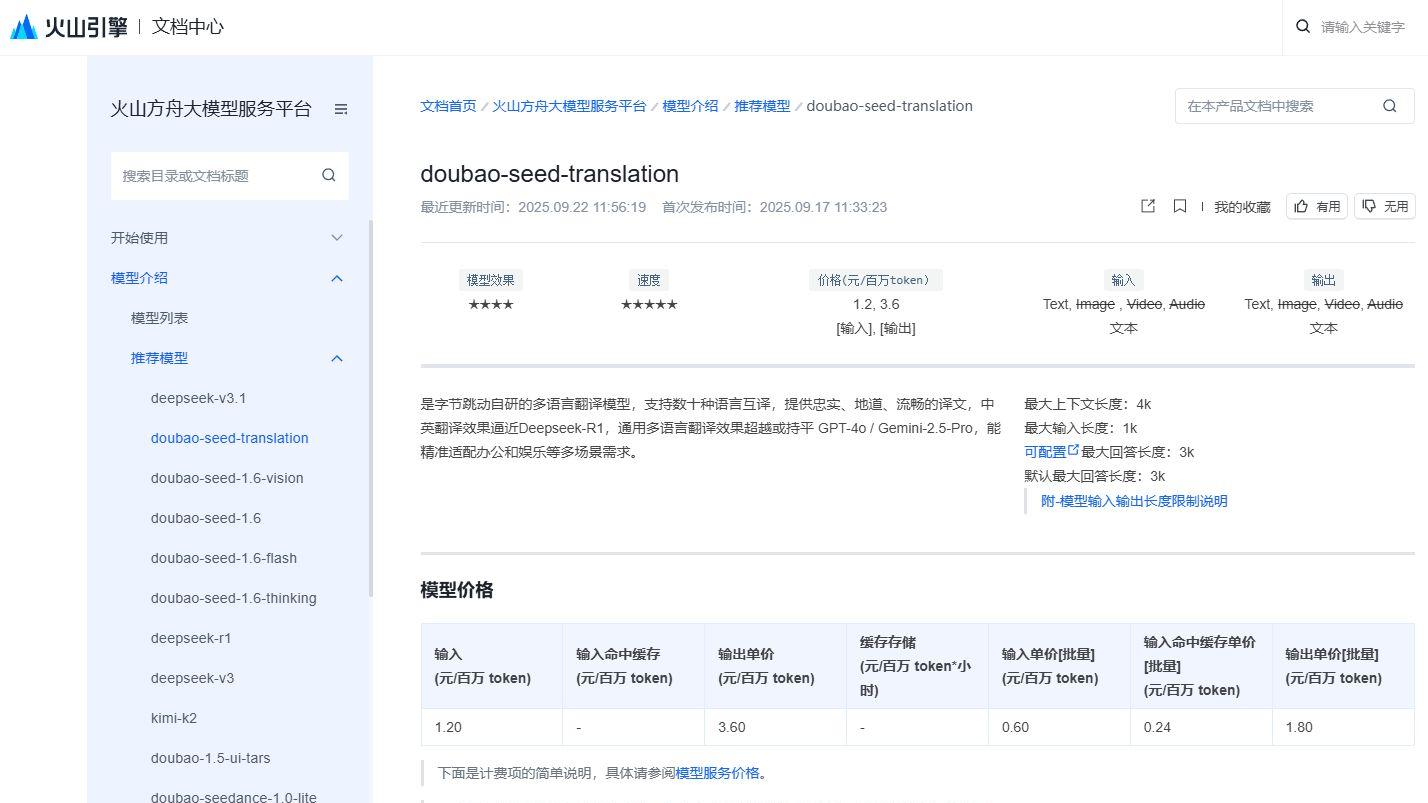Collapse the 模型介绍 section
1428x803 pixels.
click(x=337, y=278)
